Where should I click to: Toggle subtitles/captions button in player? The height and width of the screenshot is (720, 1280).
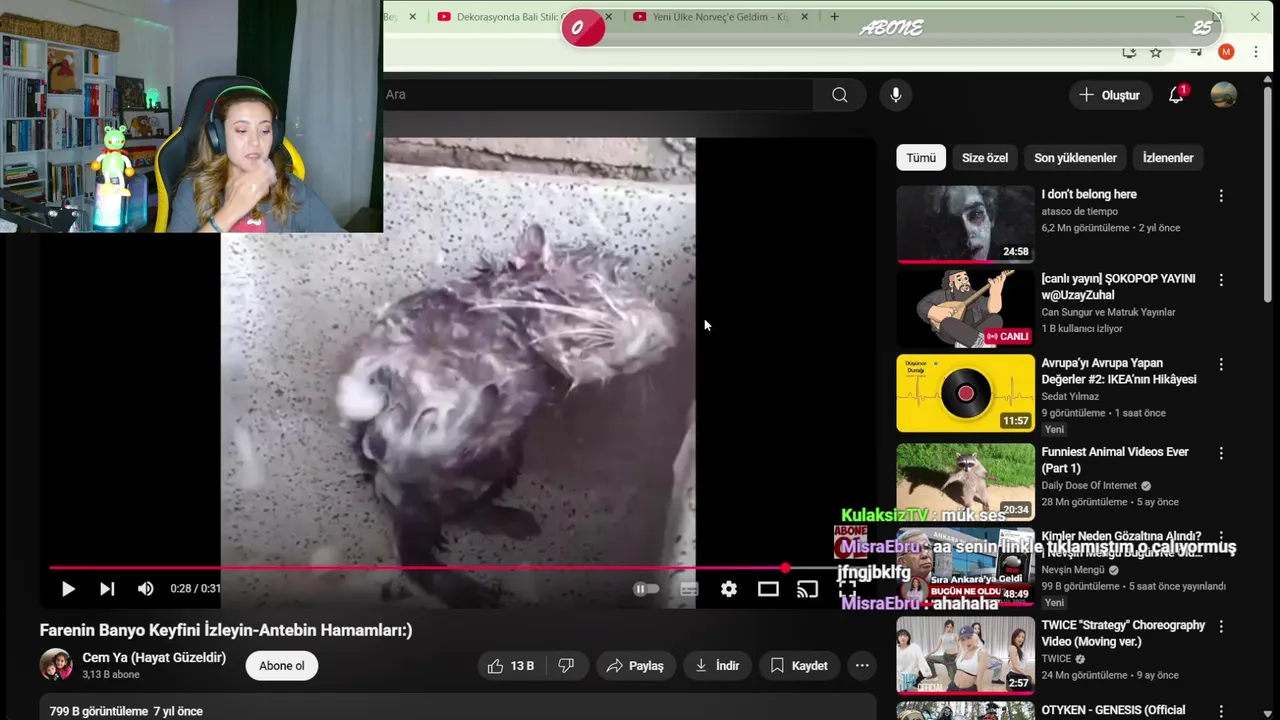[x=689, y=589]
